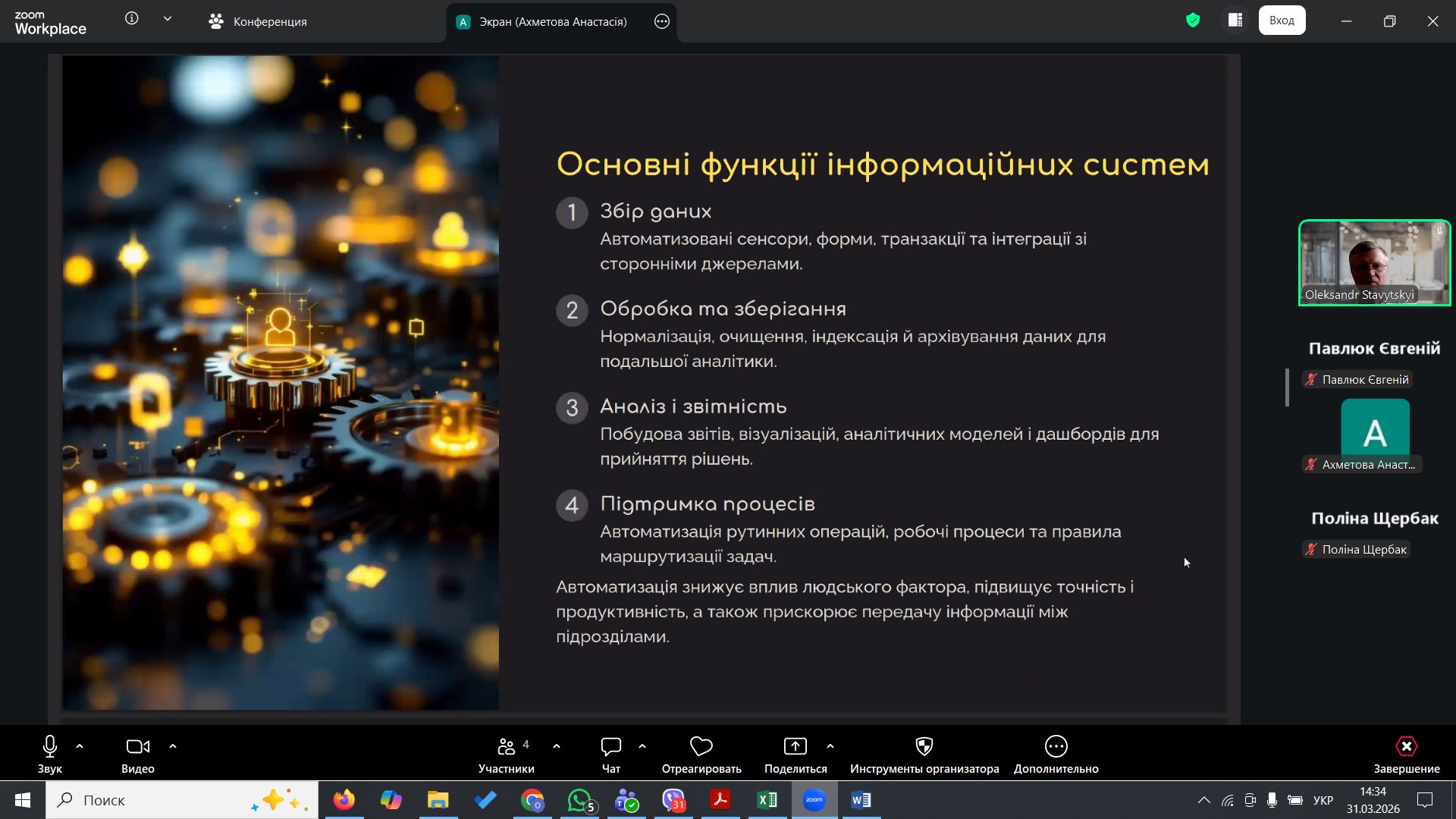This screenshot has width=1456, height=819.
Task: Open the More options icon
Action: pos(1056,747)
